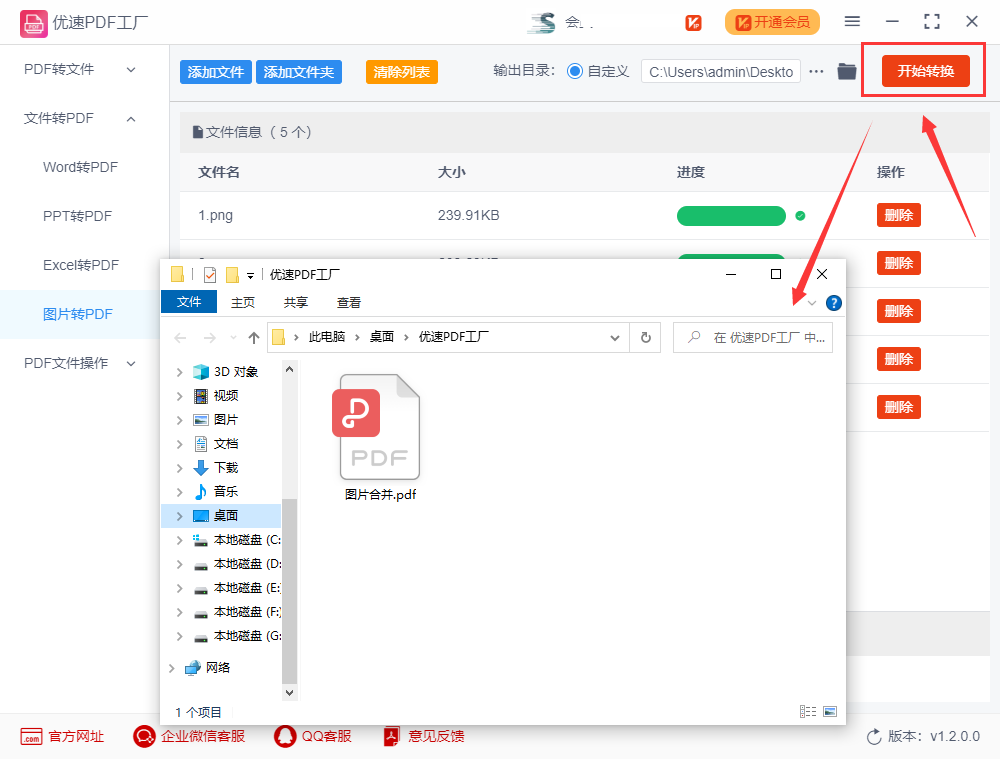Open the Explorer help question mark icon

tap(834, 303)
